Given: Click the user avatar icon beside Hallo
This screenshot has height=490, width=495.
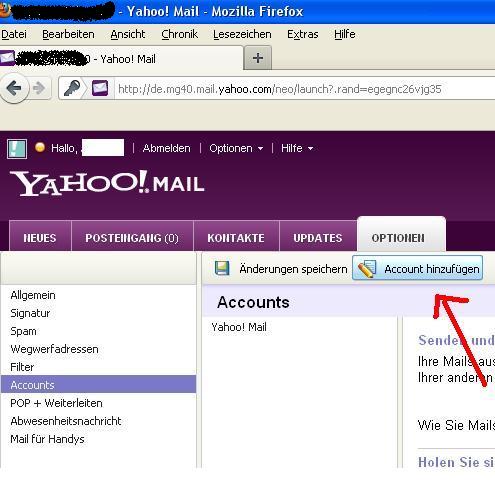Looking at the screenshot, I should click(x=17, y=149).
